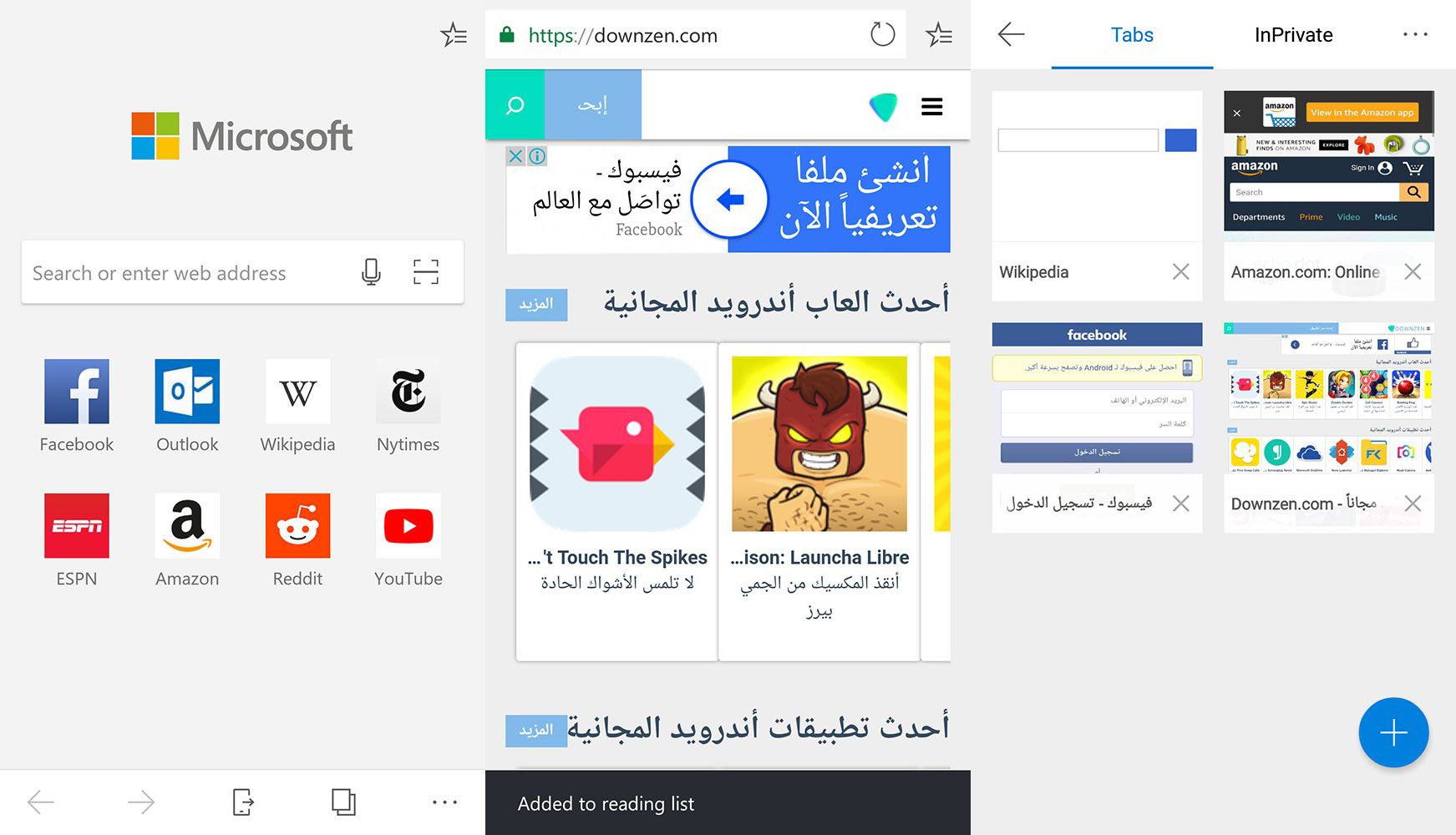Open the bottom bar three-dot menu

pos(444,802)
